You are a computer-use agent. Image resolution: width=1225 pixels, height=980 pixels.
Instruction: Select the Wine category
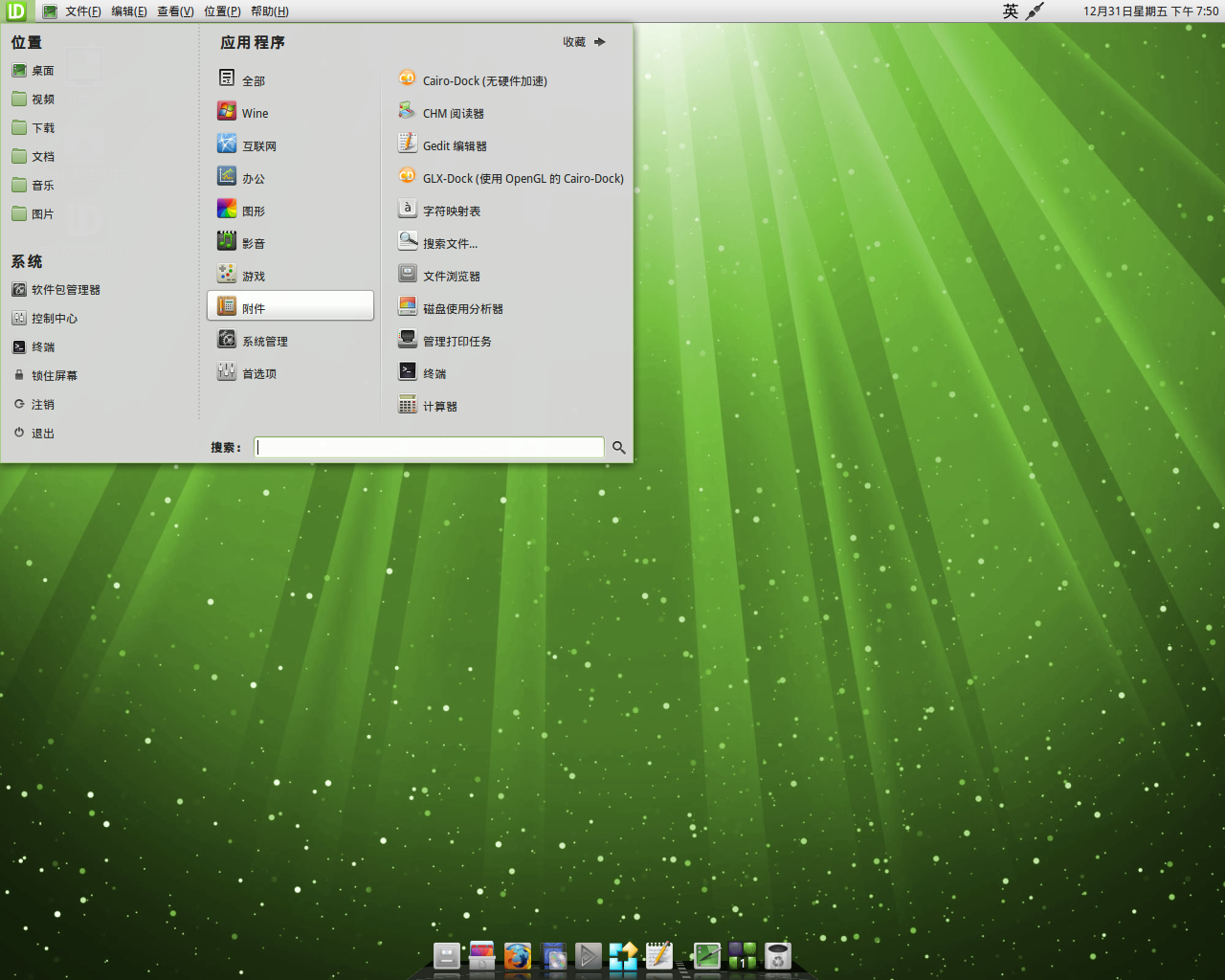coord(290,113)
